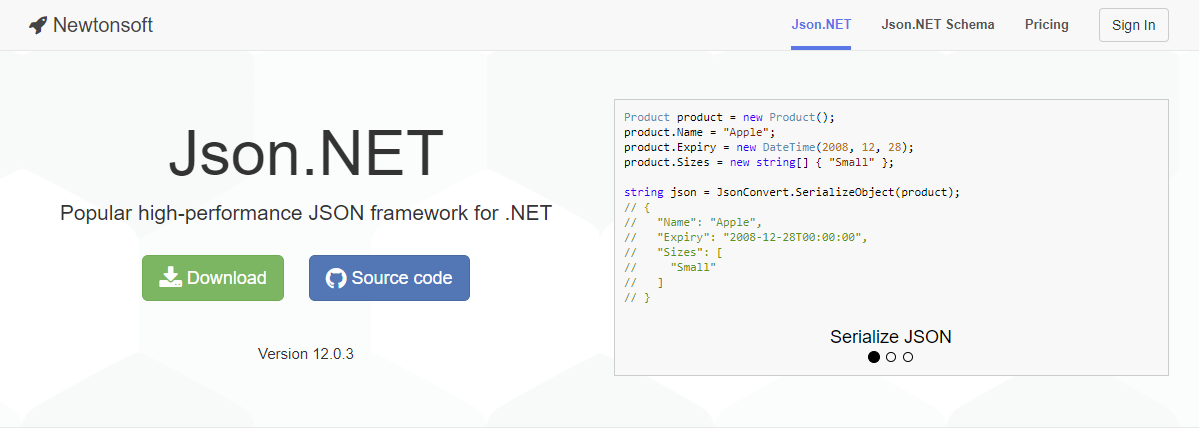
Task: Click the download tray icon
Action: 170,278
